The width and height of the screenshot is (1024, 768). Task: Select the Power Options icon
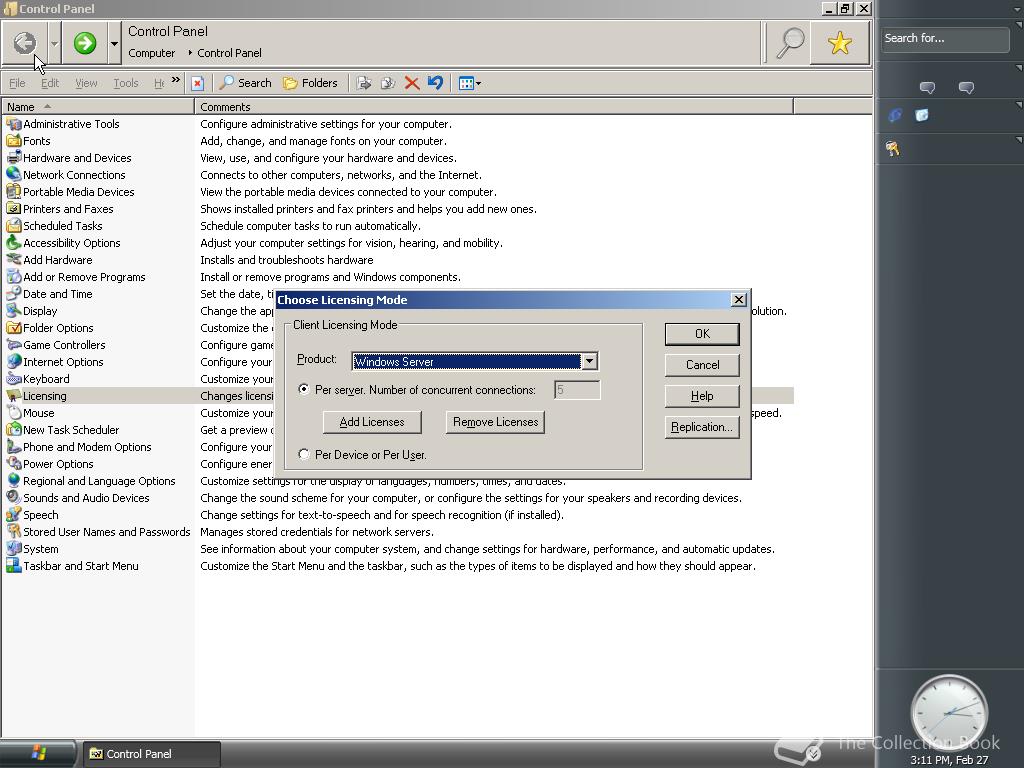coord(14,463)
